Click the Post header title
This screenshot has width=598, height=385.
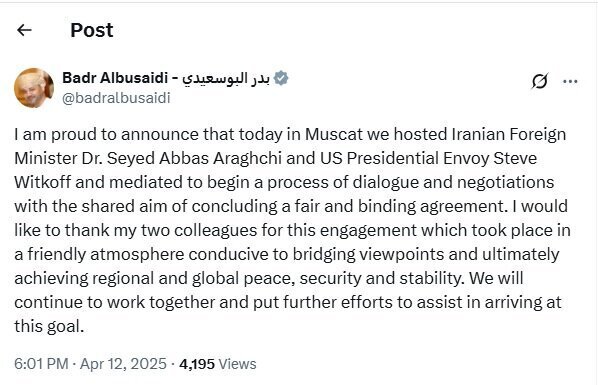click(x=92, y=30)
